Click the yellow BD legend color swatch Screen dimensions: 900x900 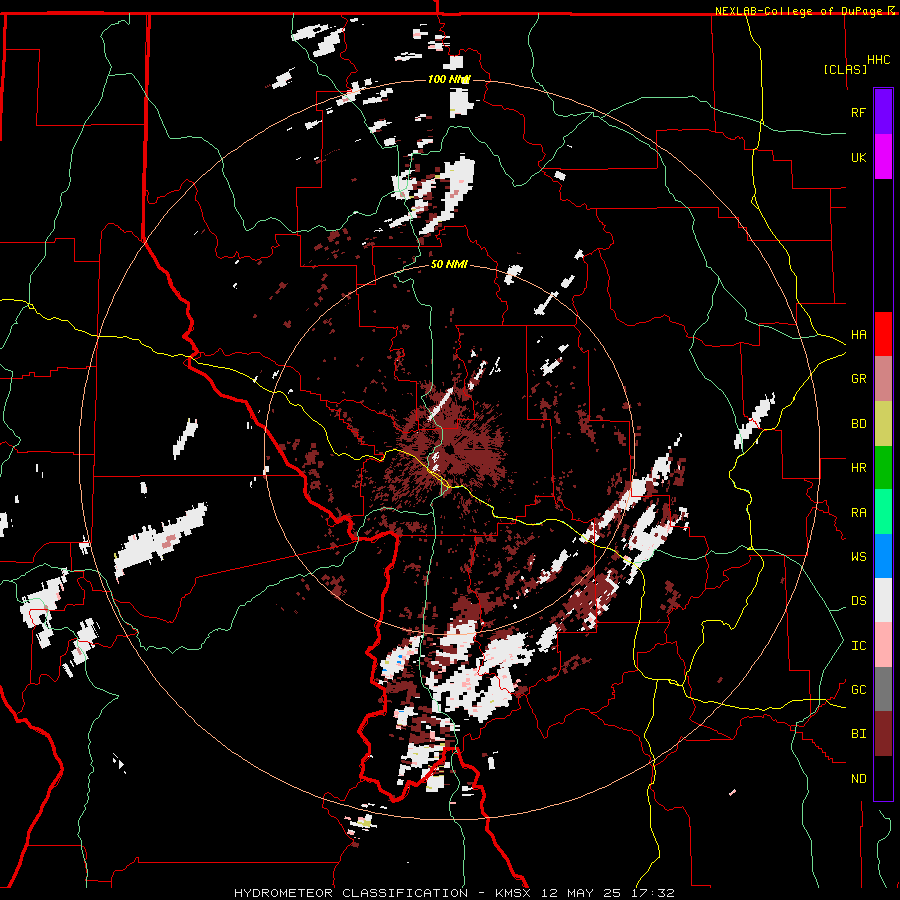click(x=883, y=423)
